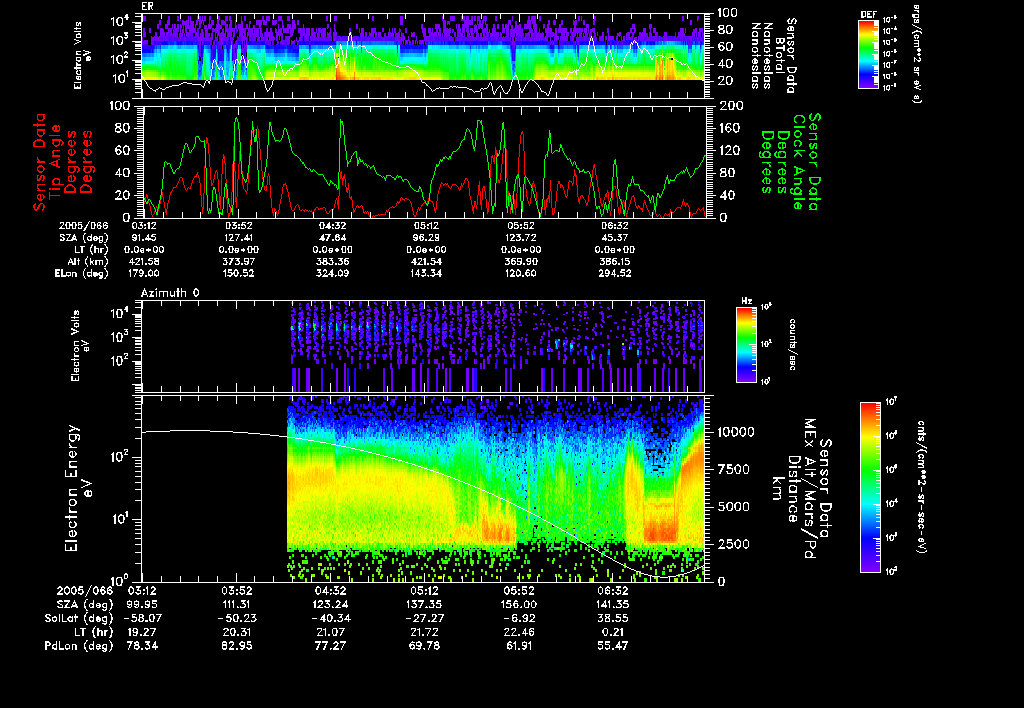Click the 2500 tick on distance axis
Viewport: 1024px width, 708px height.
[733, 544]
